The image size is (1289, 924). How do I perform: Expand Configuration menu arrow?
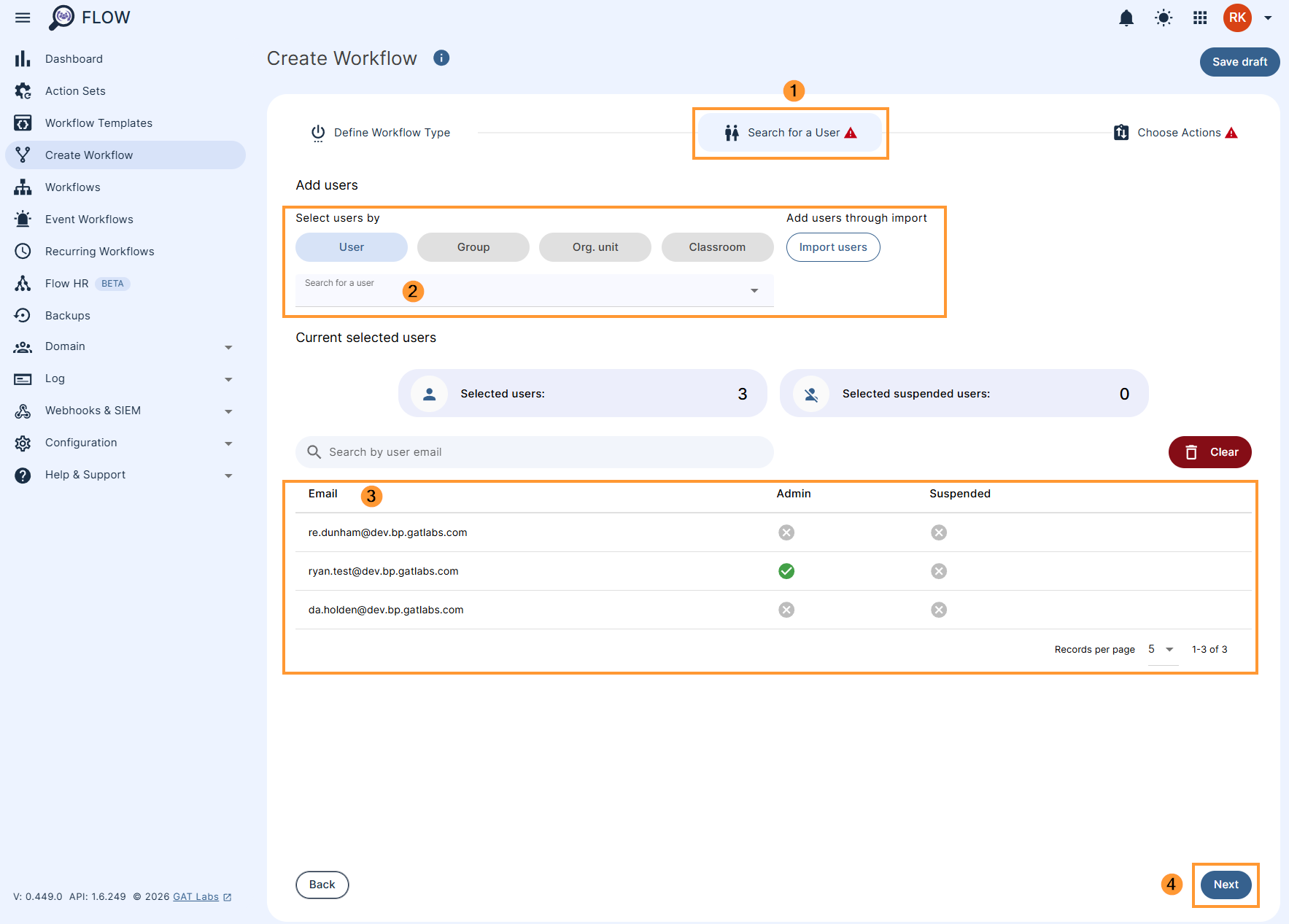[x=228, y=444]
